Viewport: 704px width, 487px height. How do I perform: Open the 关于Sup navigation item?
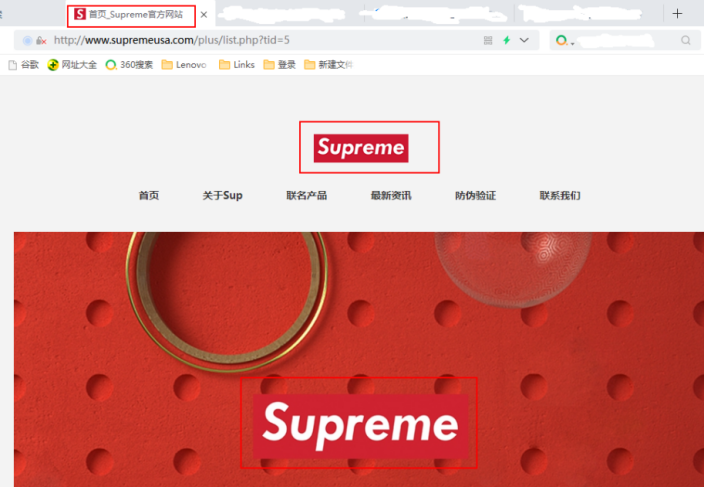click(x=222, y=196)
